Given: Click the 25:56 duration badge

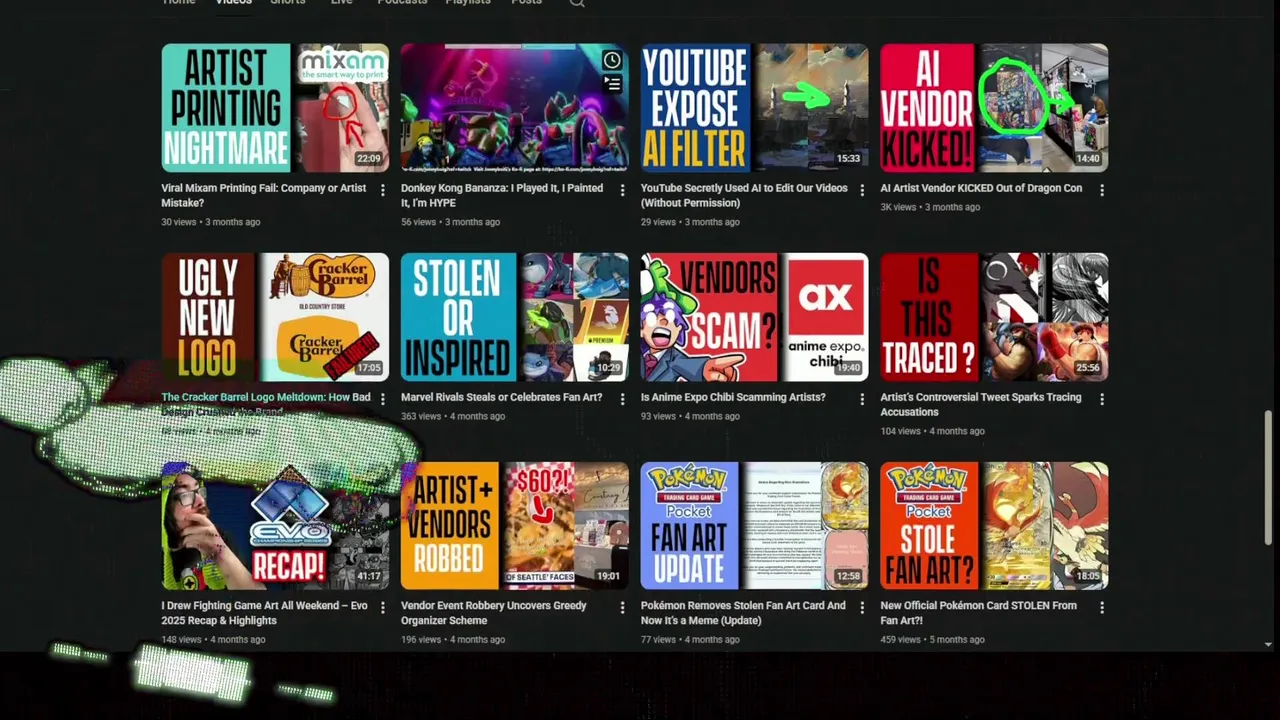Looking at the screenshot, I should tap(1088, 368).
